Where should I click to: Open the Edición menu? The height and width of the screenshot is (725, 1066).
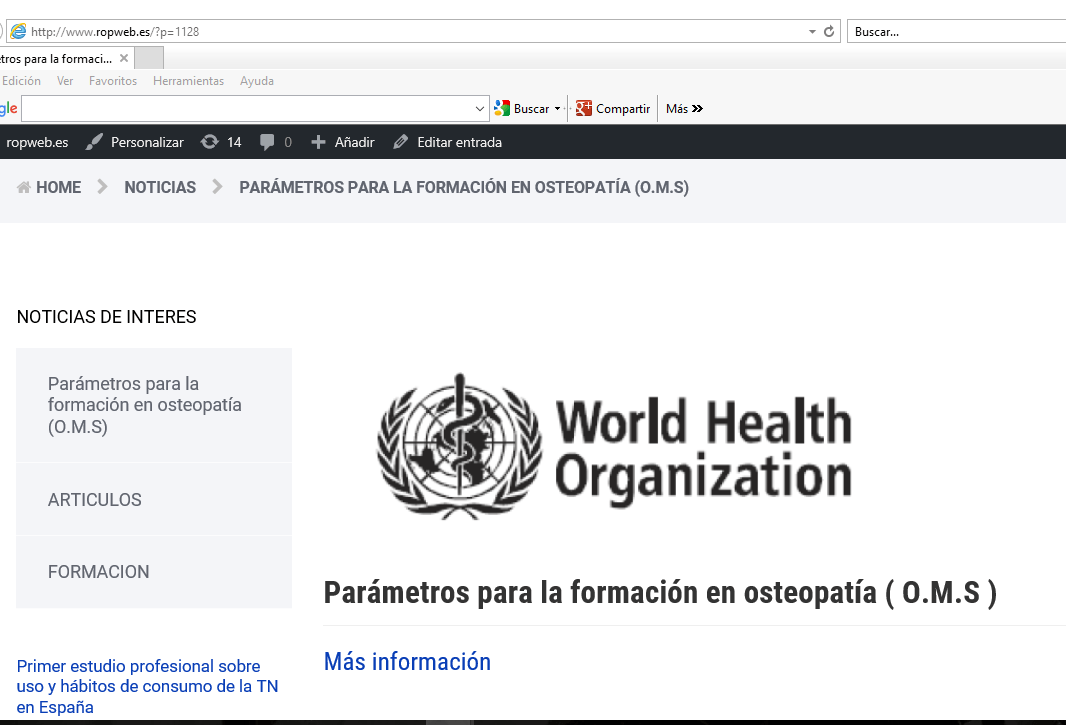click(x=21, y=81)
